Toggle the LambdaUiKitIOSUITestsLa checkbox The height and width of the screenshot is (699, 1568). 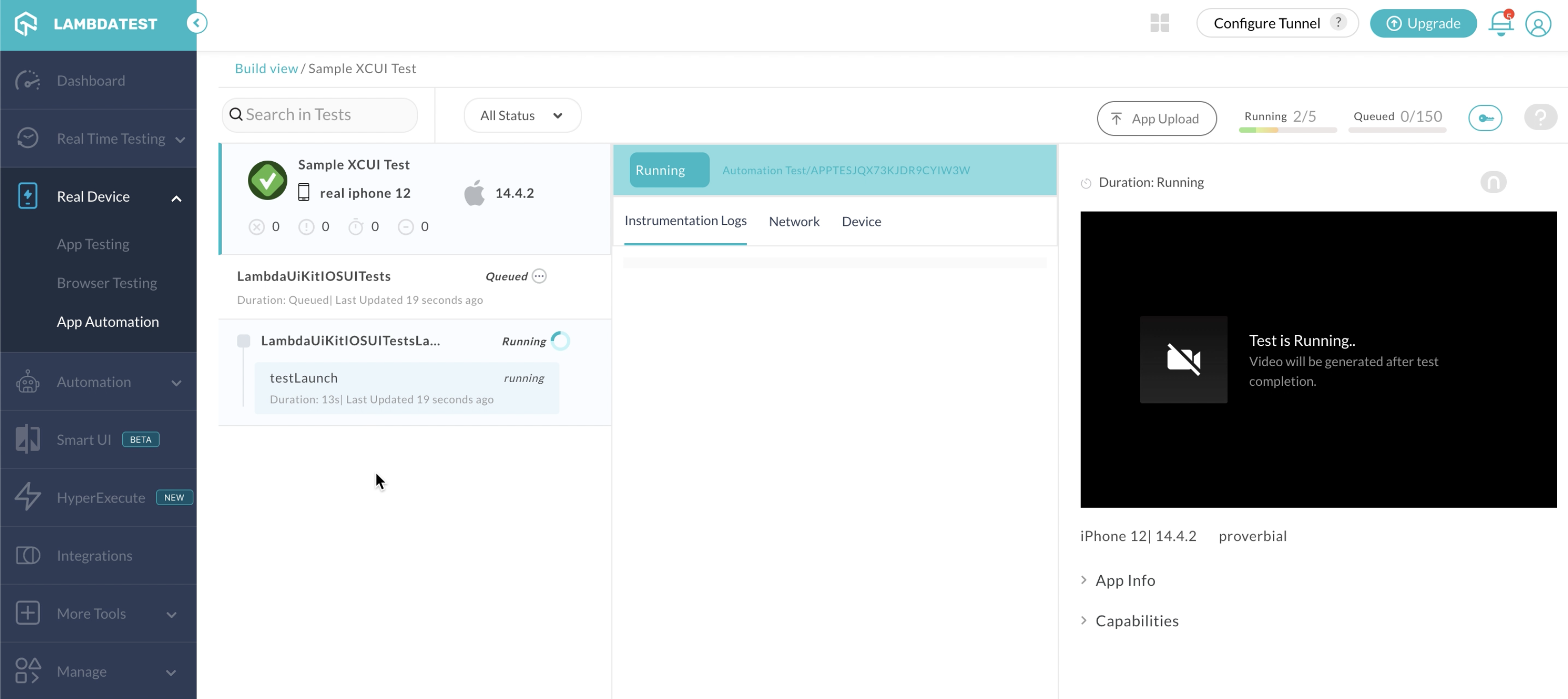pyautogui.click(x=244, y=340)
